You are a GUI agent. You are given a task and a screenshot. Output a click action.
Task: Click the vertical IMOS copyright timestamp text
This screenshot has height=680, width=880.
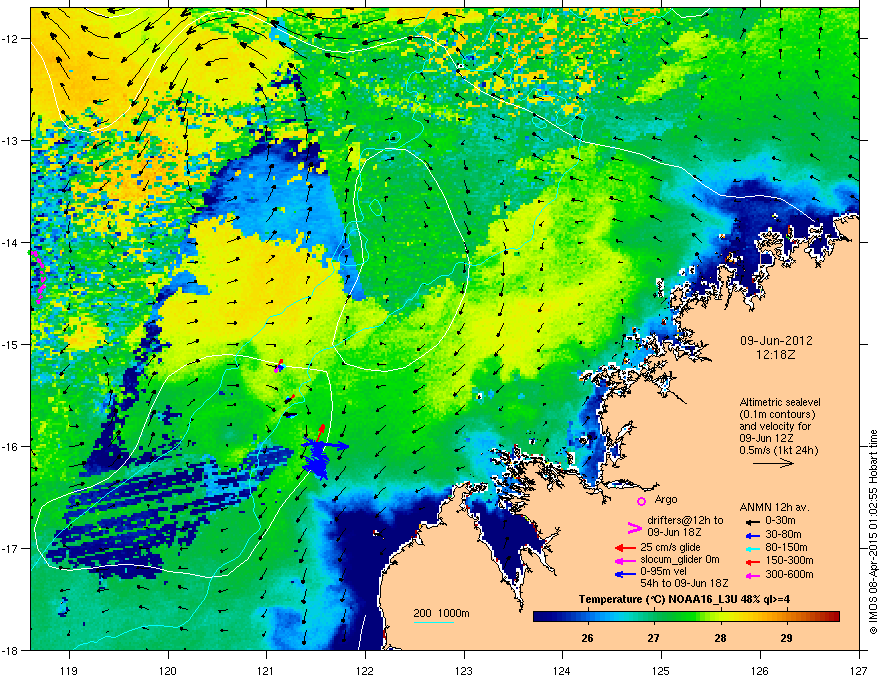click(x=873, y=532)
